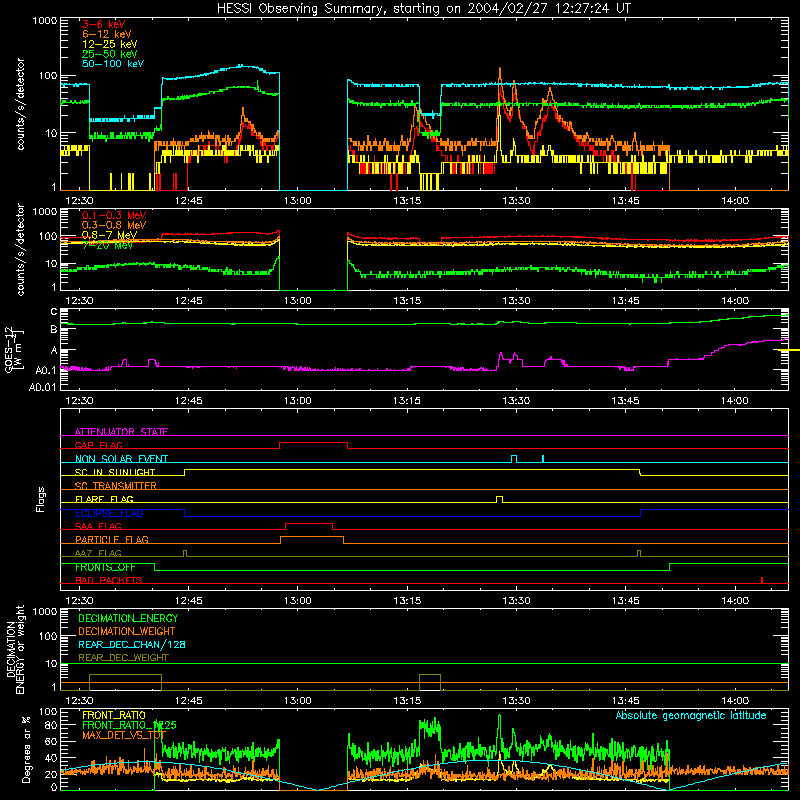800x800 pixels.
Task: Click the SAA_FLAG label
Action: [x=98, y=526]
